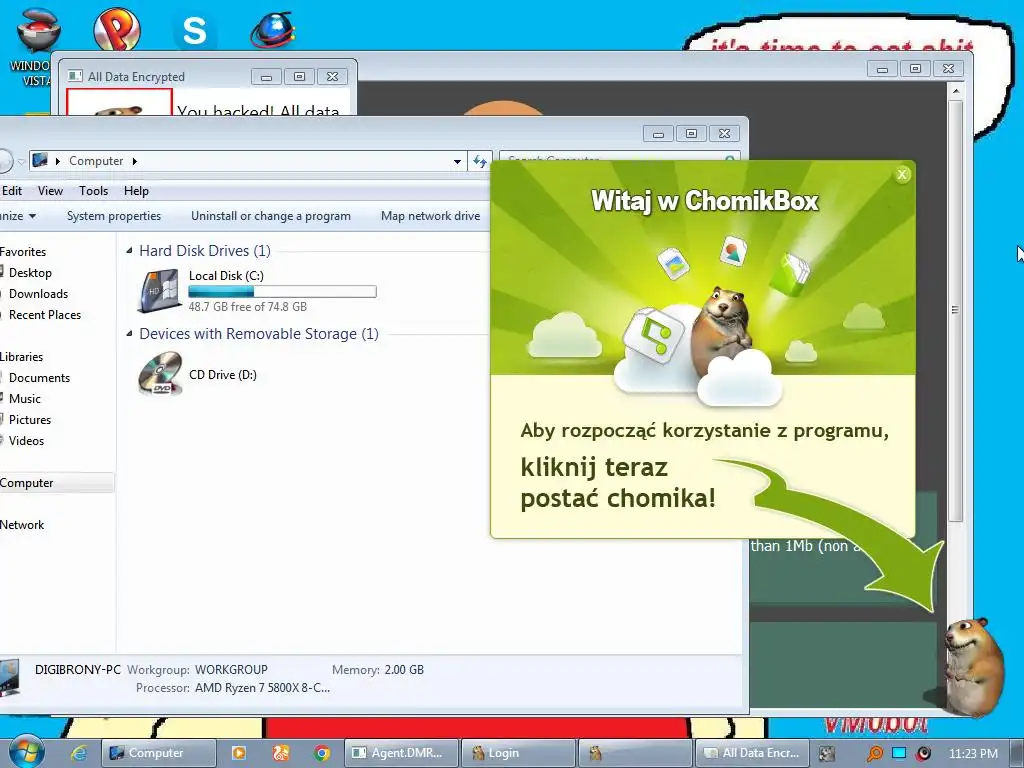The height and width of the screenshot is (768, 1024).
Task: Launch Internet Explorer from taskbar
Action: 79,753
